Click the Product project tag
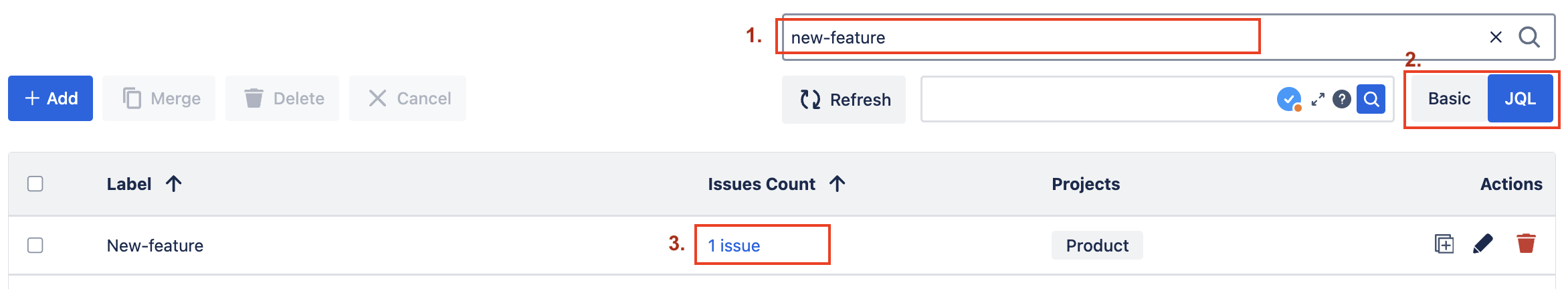Viewport: 1568px width, 289px height. pyautogui.click(x=1097, y=246)
